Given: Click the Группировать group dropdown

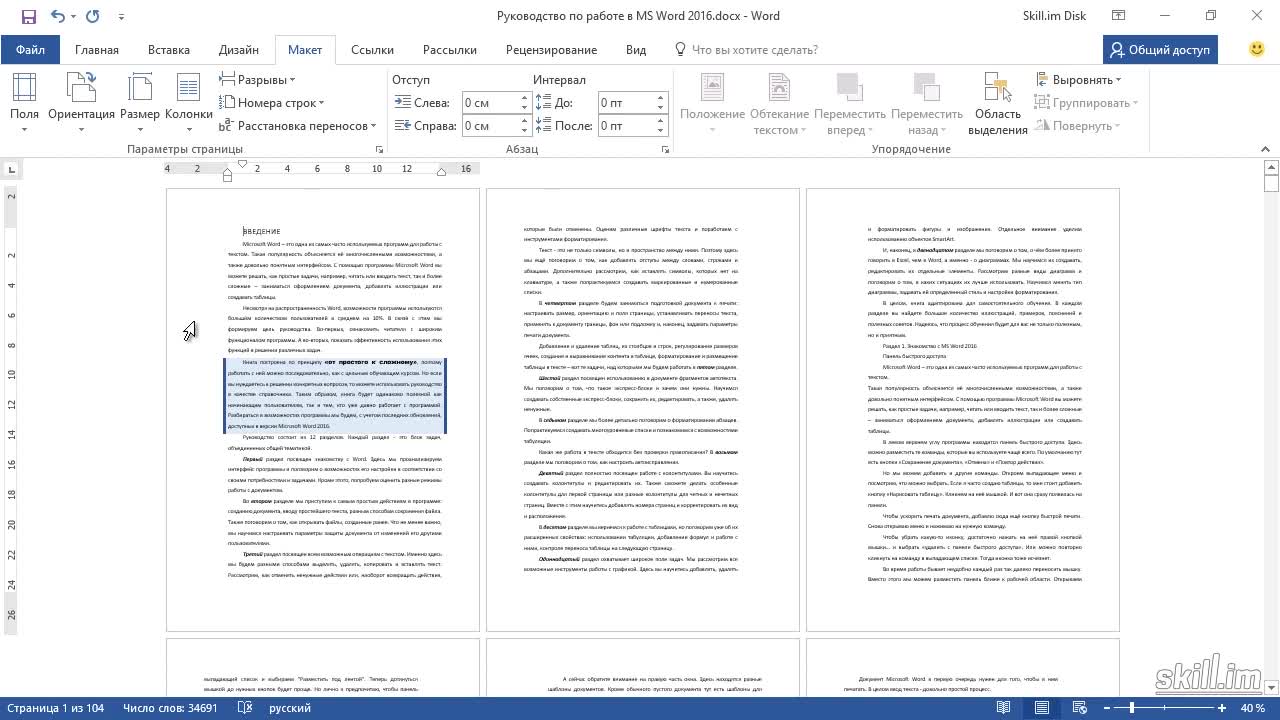Looking at the screenshot, I should coord(1086,103).
